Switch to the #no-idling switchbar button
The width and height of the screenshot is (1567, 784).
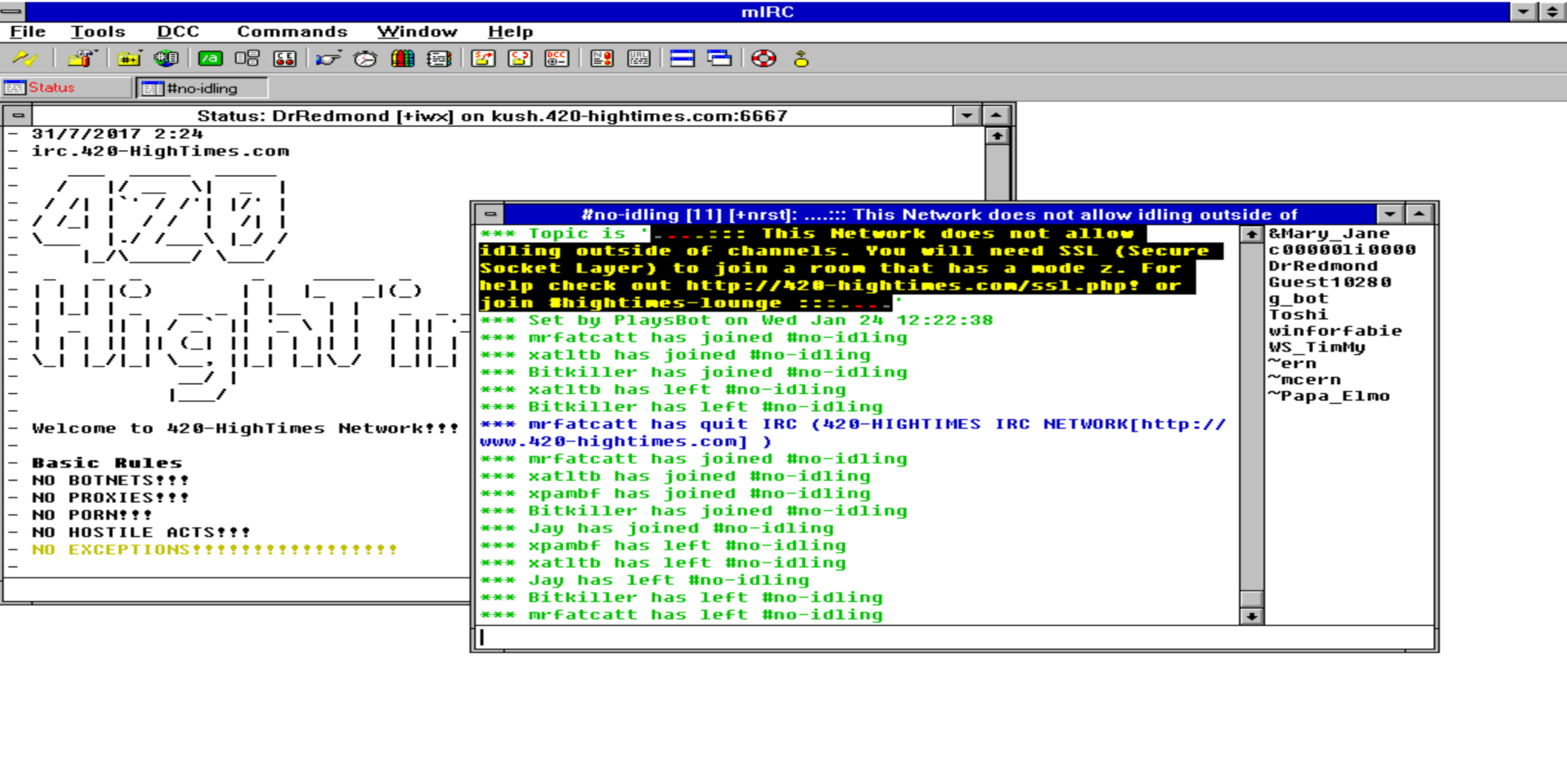201,88
